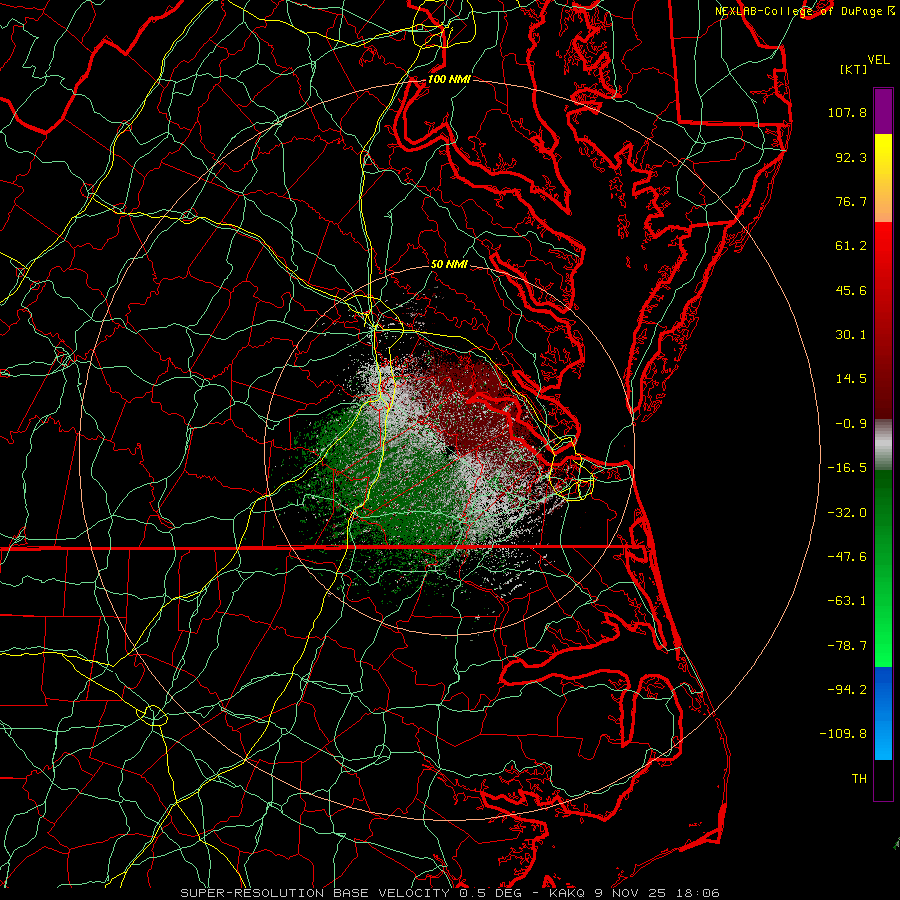
Task: Click the -109.8 legend value
Action: pos(843,734)
